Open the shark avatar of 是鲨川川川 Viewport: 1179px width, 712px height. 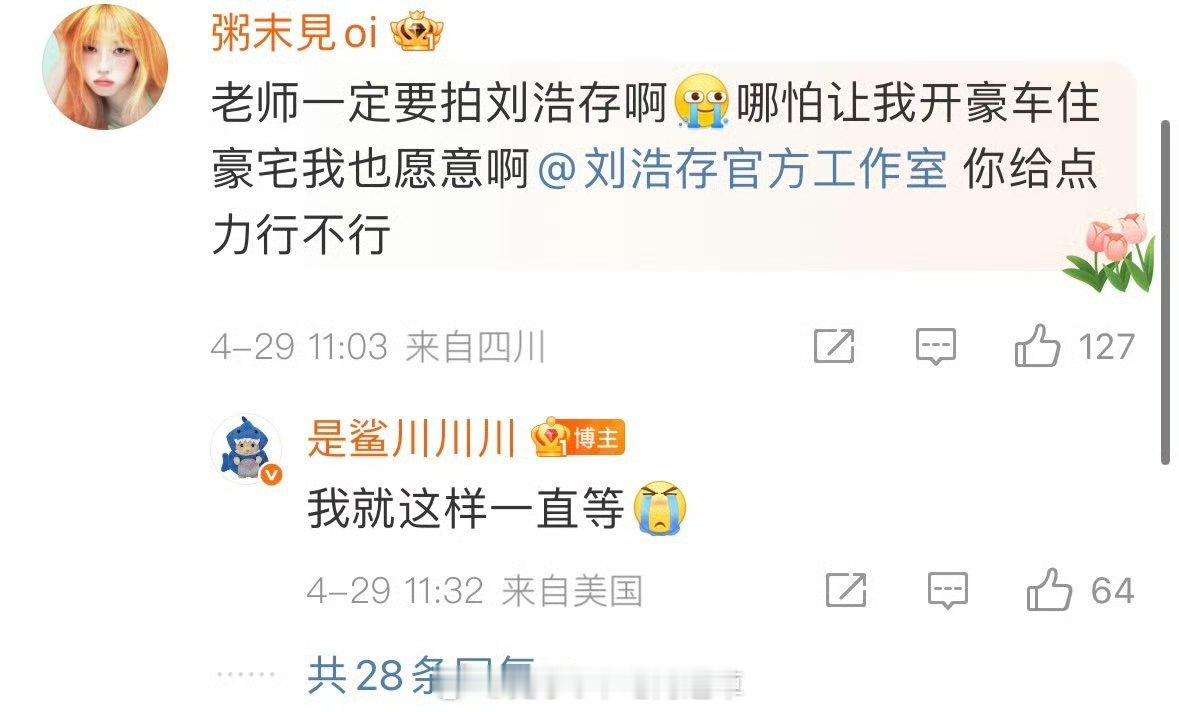246,449
